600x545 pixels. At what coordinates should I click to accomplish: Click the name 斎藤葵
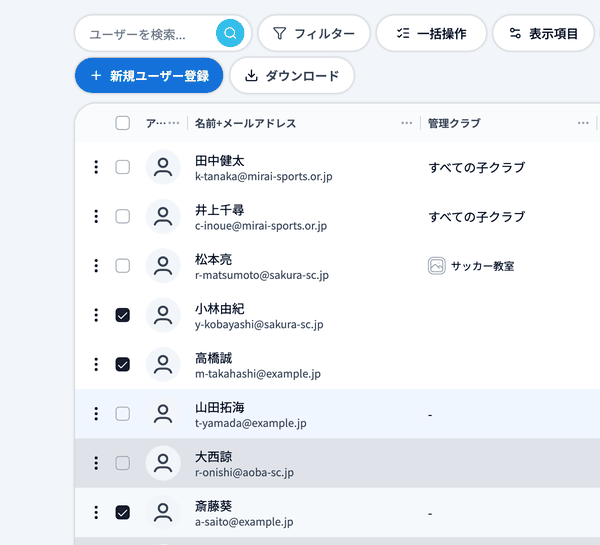213,506
